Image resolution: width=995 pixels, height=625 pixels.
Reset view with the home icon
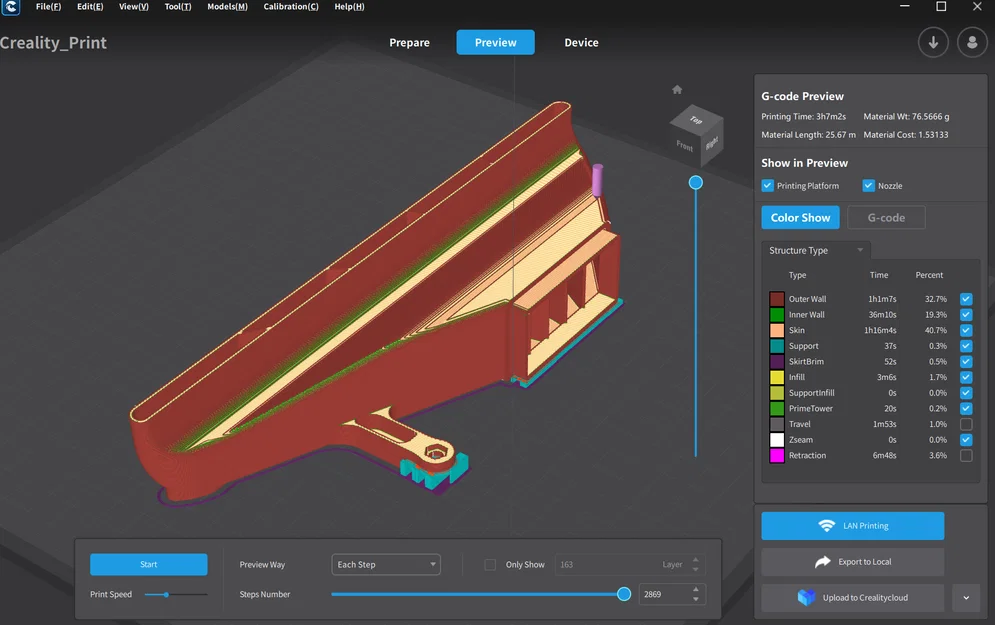pyautogui.click(x=677, y=89)
